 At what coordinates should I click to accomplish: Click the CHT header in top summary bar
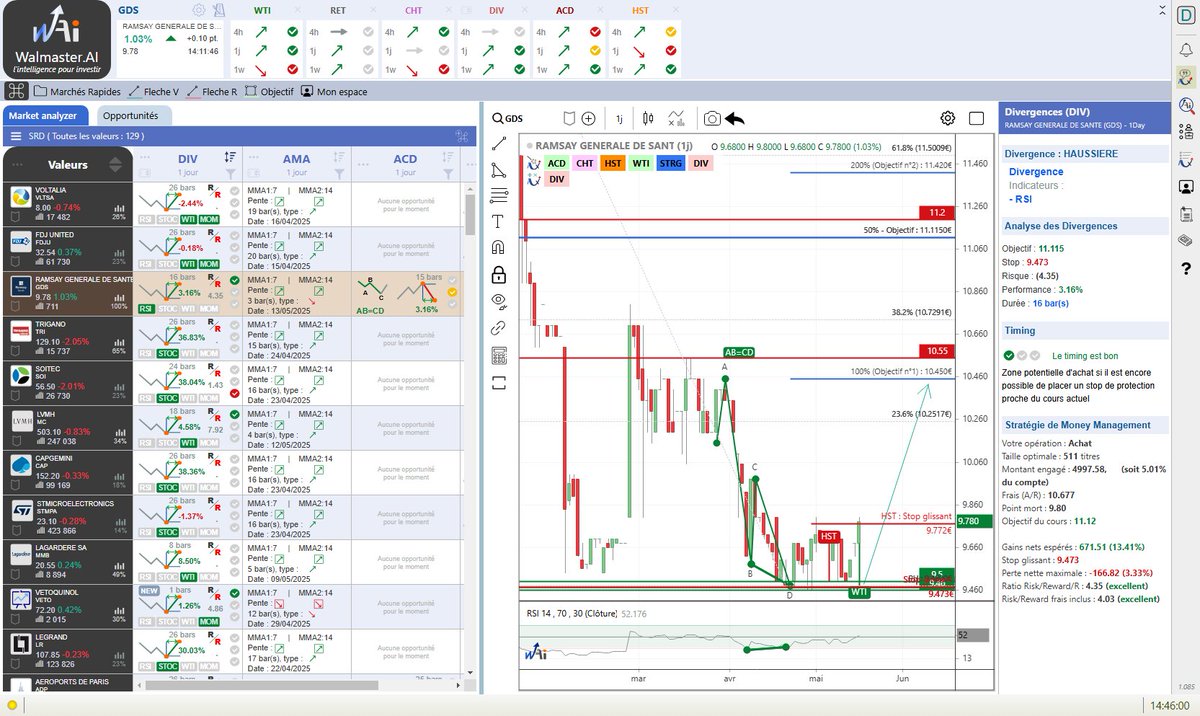[413, 10]
